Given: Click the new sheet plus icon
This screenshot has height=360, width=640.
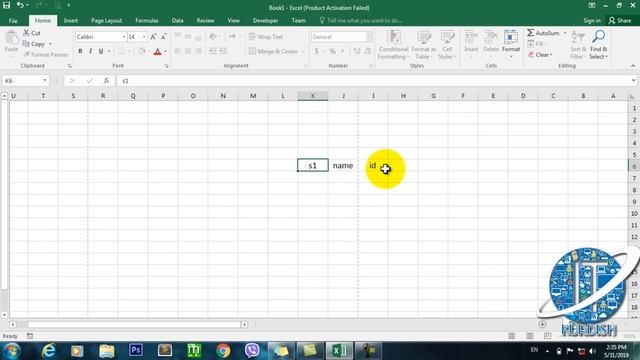Looking at the screenshot, I should pyautogui.click(x=542, y=324).
